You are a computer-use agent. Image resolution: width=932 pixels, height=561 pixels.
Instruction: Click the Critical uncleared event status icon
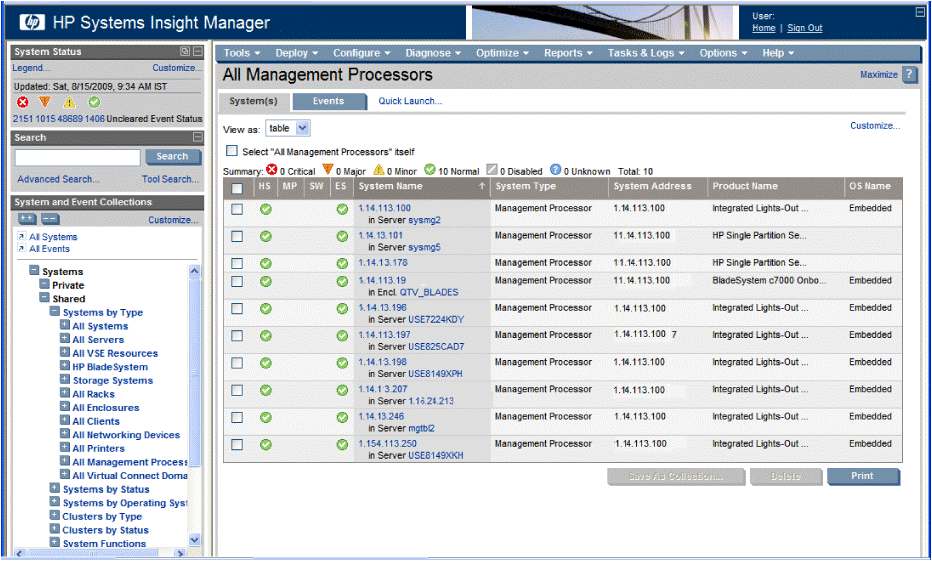point(23,102)
